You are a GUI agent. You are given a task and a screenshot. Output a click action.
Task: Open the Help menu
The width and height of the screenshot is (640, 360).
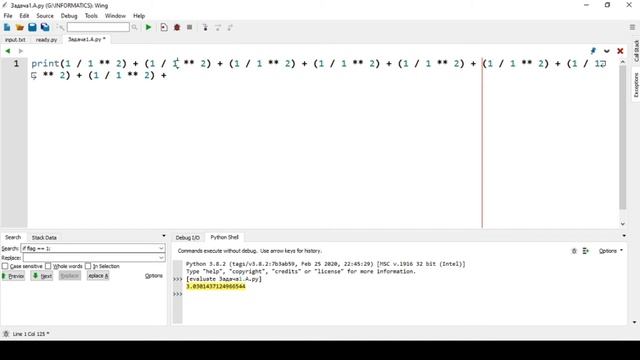pyautogui.click(x=139, y=16)
